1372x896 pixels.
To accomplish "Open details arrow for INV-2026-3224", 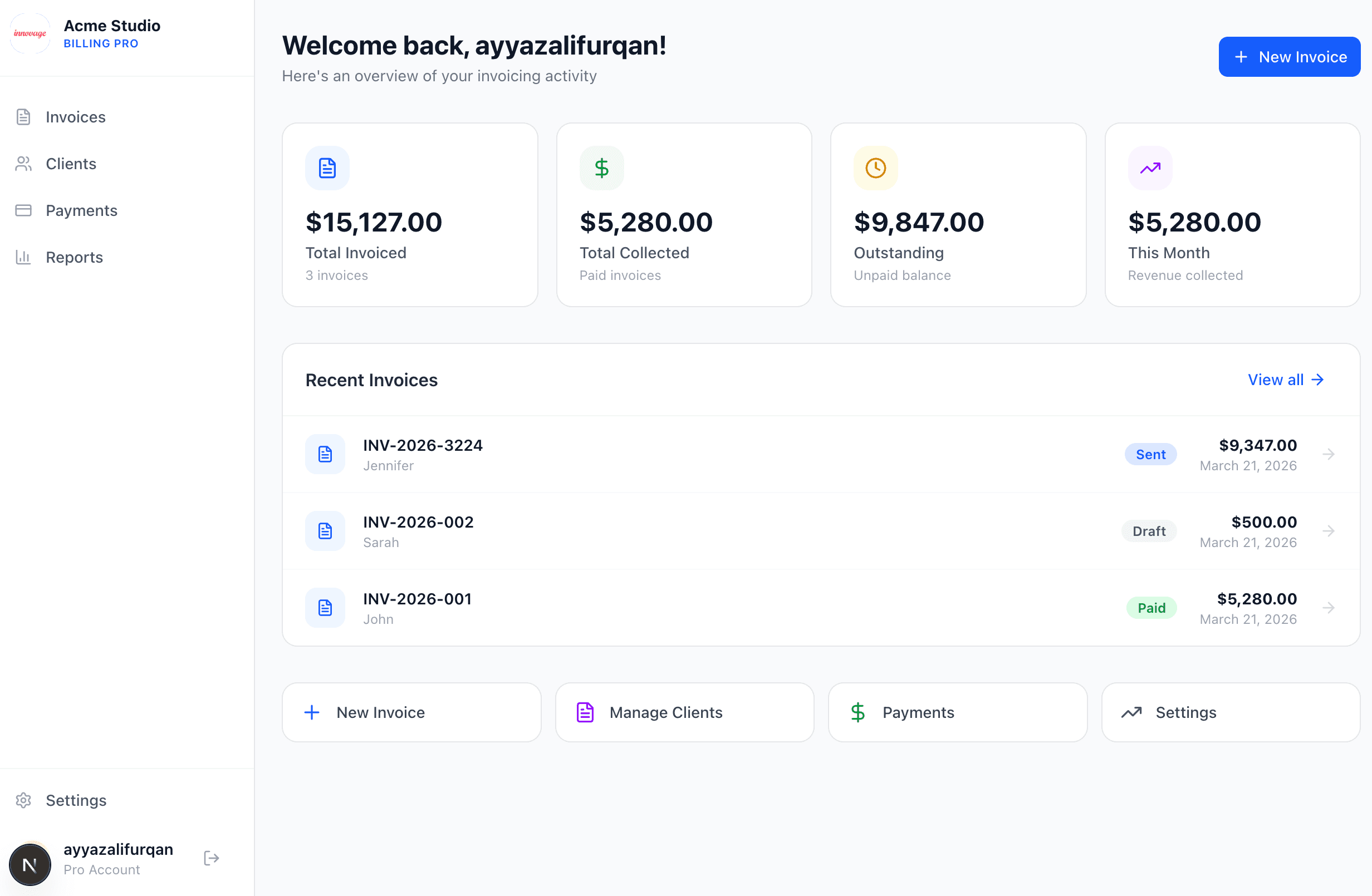I will click(x=1329, y=454).
